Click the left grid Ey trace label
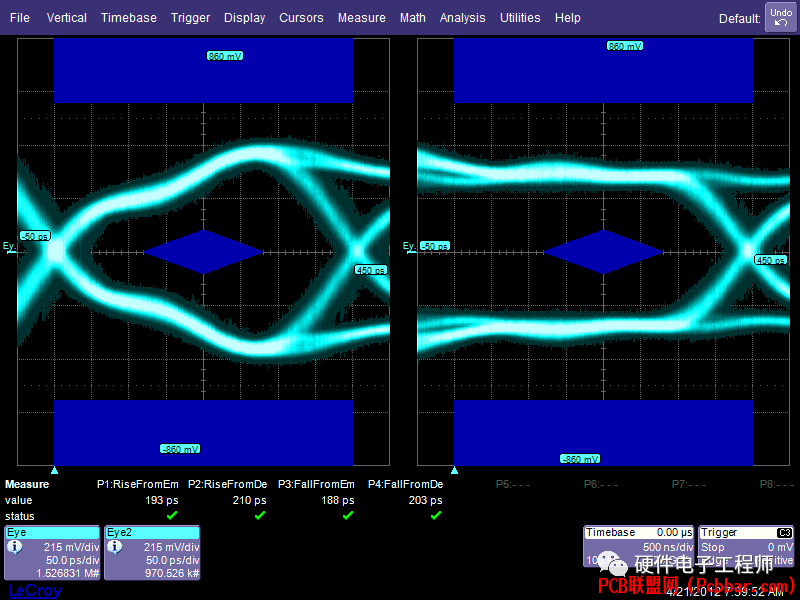The image size is (800, 600). click(9, 246)
